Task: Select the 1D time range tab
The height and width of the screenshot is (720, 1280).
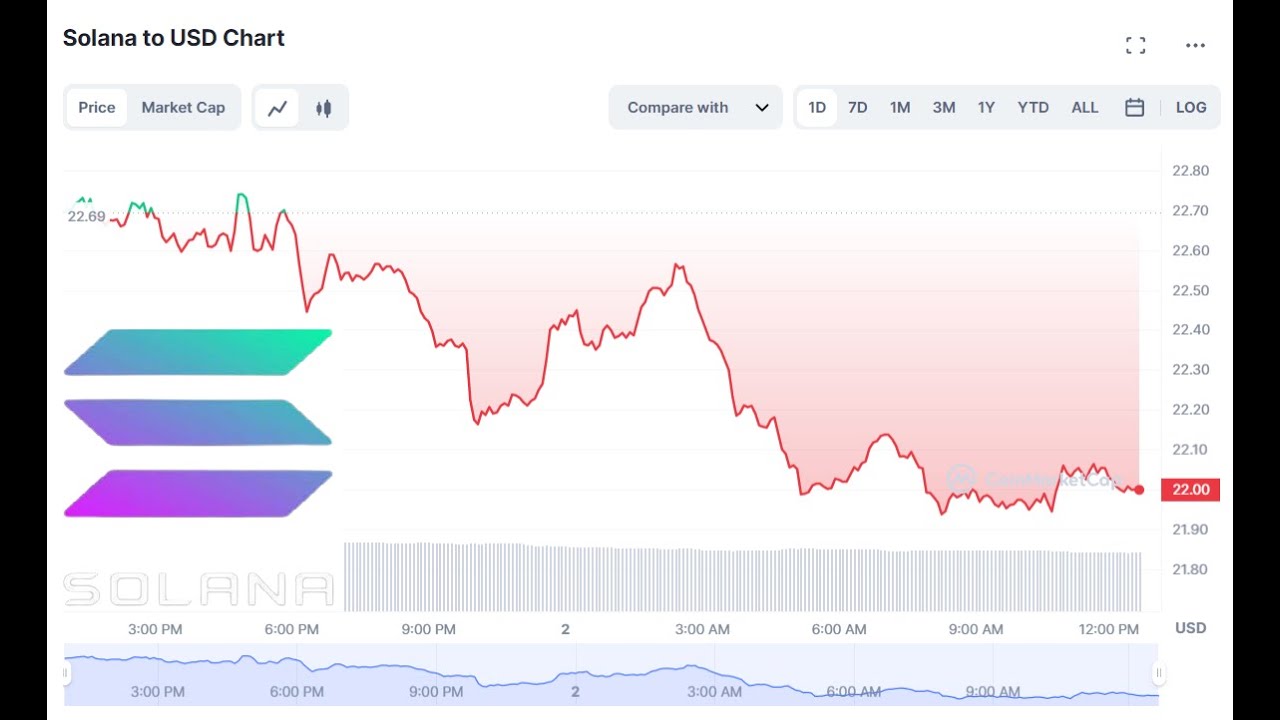Action: [x=817, y=108]
